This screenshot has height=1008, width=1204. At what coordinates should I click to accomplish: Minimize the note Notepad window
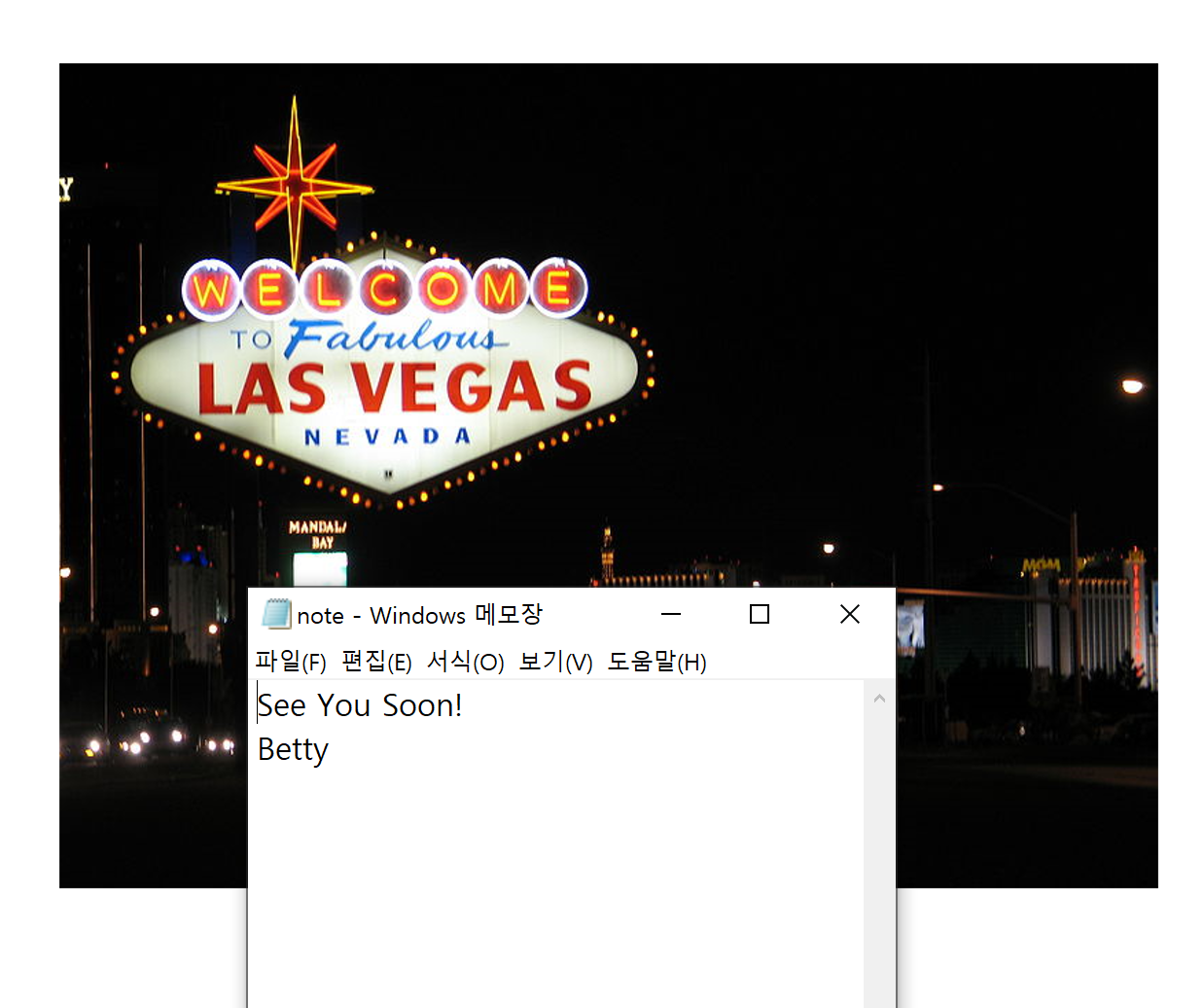tap(671, 614)
